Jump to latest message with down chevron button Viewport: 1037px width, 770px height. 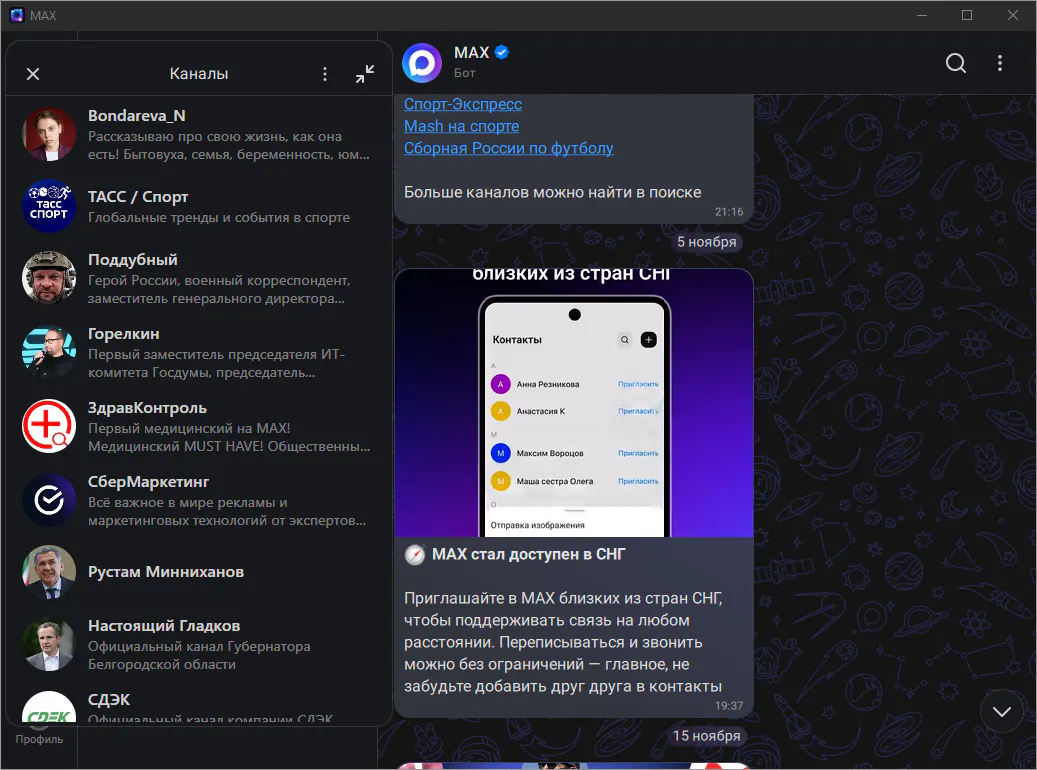1002,711
